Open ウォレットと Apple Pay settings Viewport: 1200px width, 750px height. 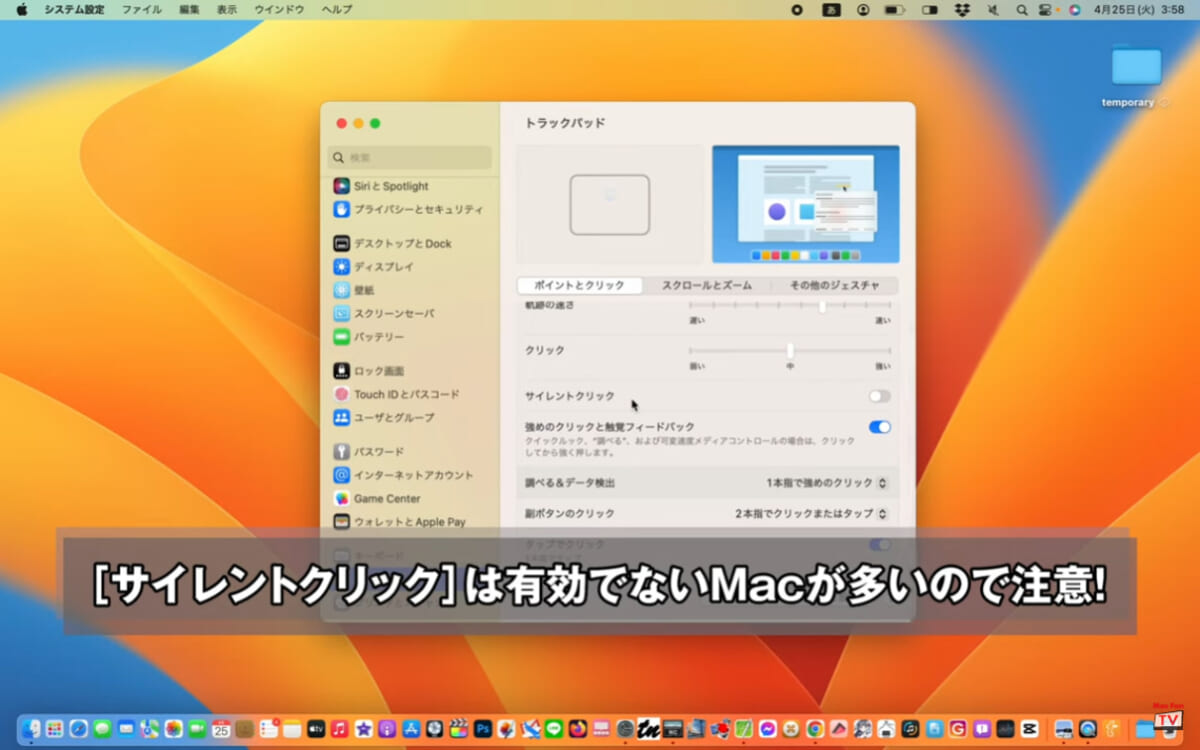click(400, 521)
